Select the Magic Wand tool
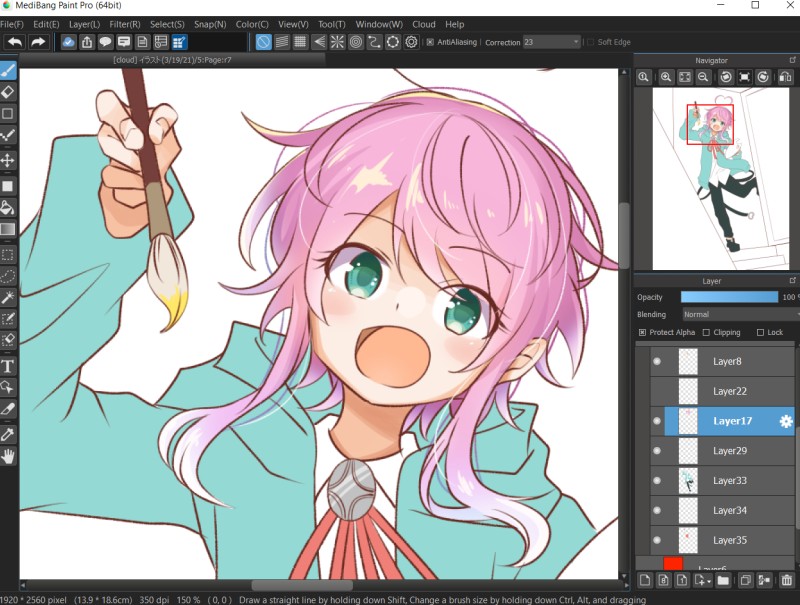 click(8, 297)
